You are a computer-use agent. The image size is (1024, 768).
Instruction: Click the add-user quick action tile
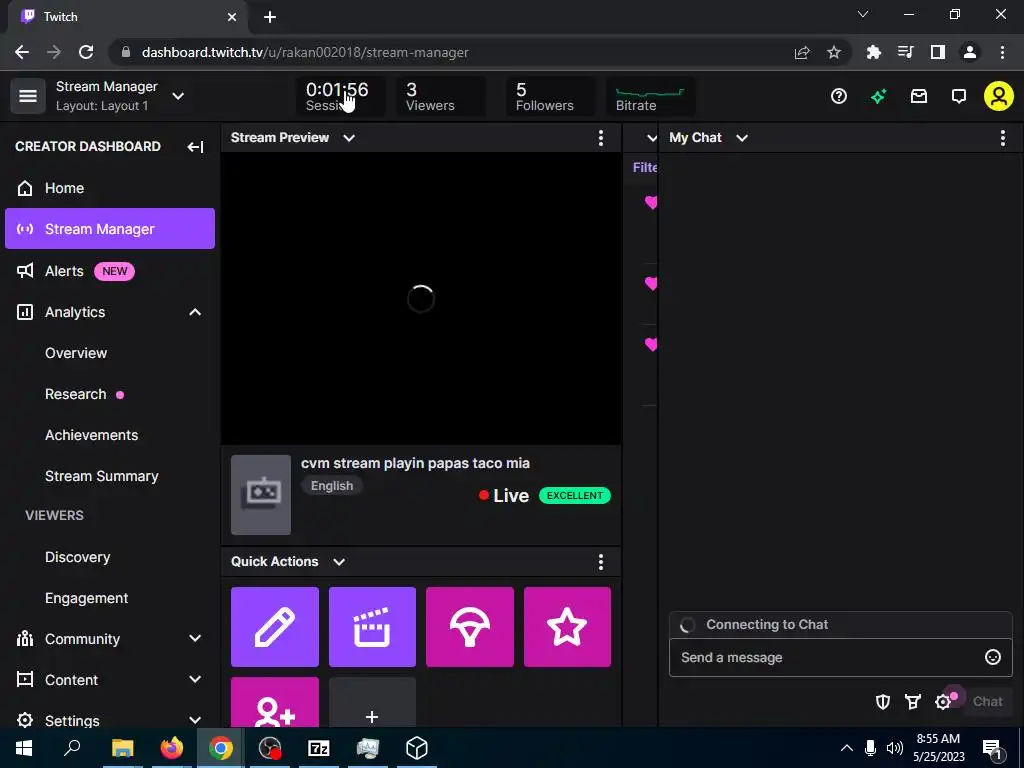[275, 702]
